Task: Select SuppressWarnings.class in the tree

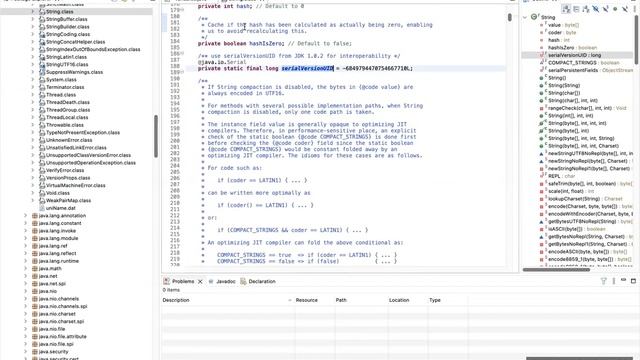Action: 74,72
